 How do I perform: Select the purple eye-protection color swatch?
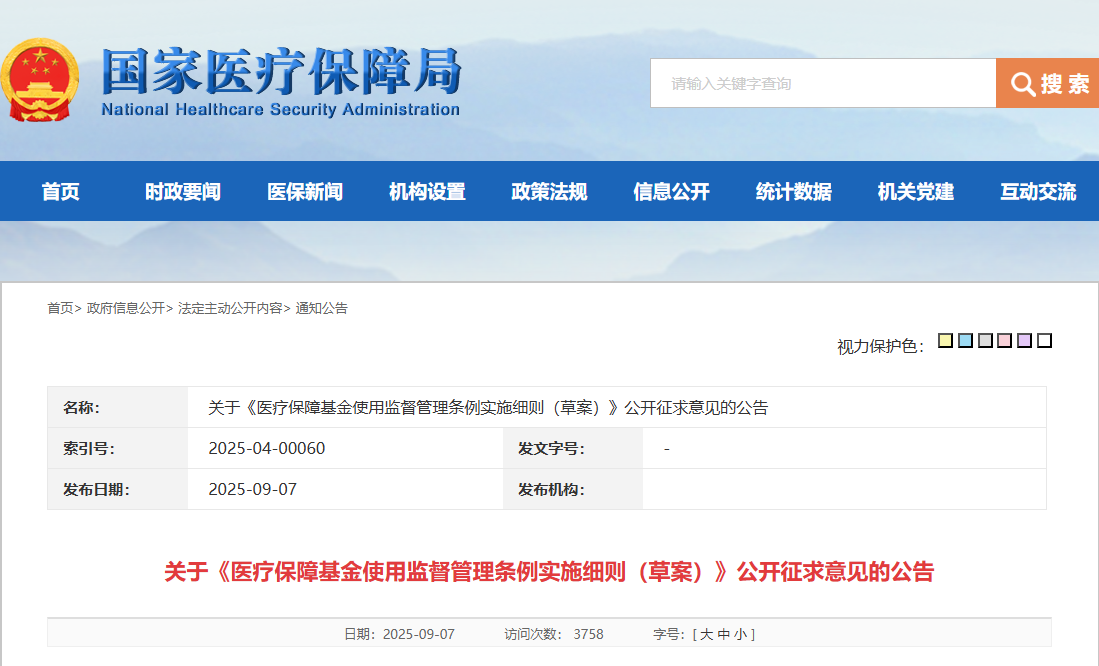[1024, 341]
